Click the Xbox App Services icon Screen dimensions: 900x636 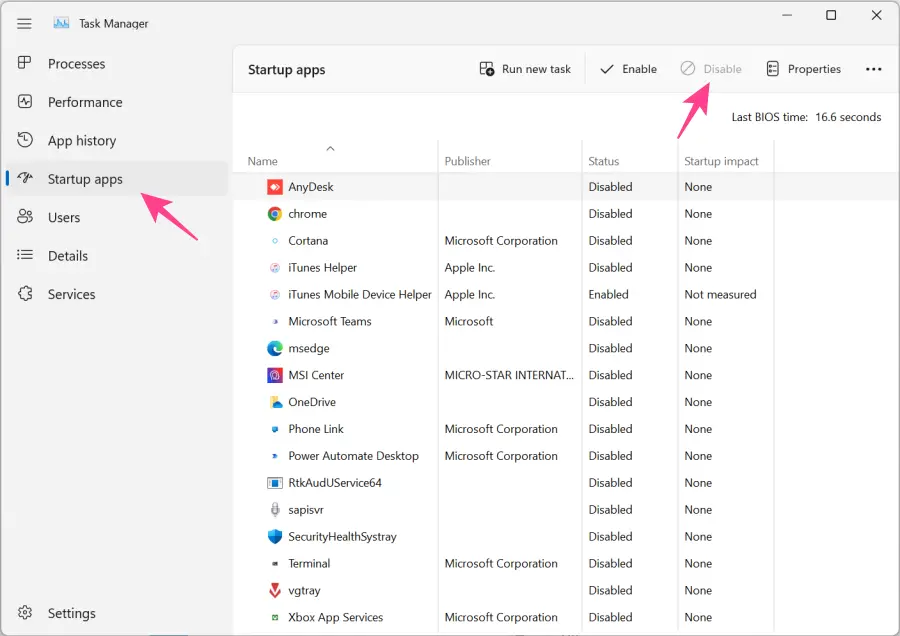coord(275,617)
